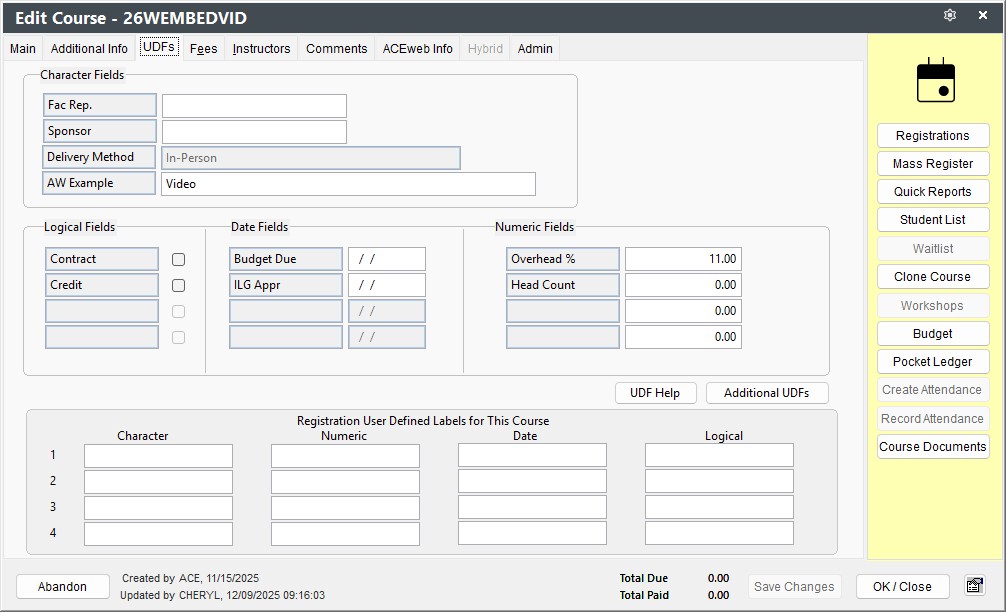Close the Edit Course window
This screenshot has width=1006, height=612.
(982, 15)
